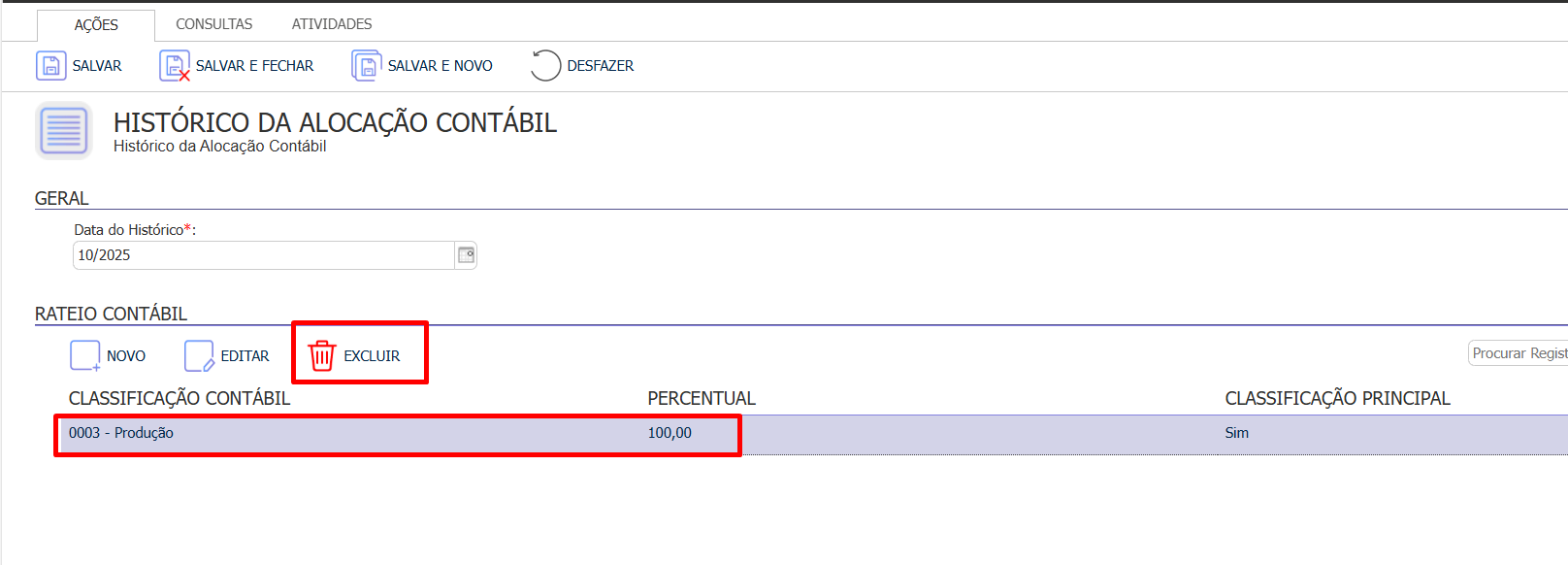
Task: Switch to the Ações tab
Action: [96, 25]
